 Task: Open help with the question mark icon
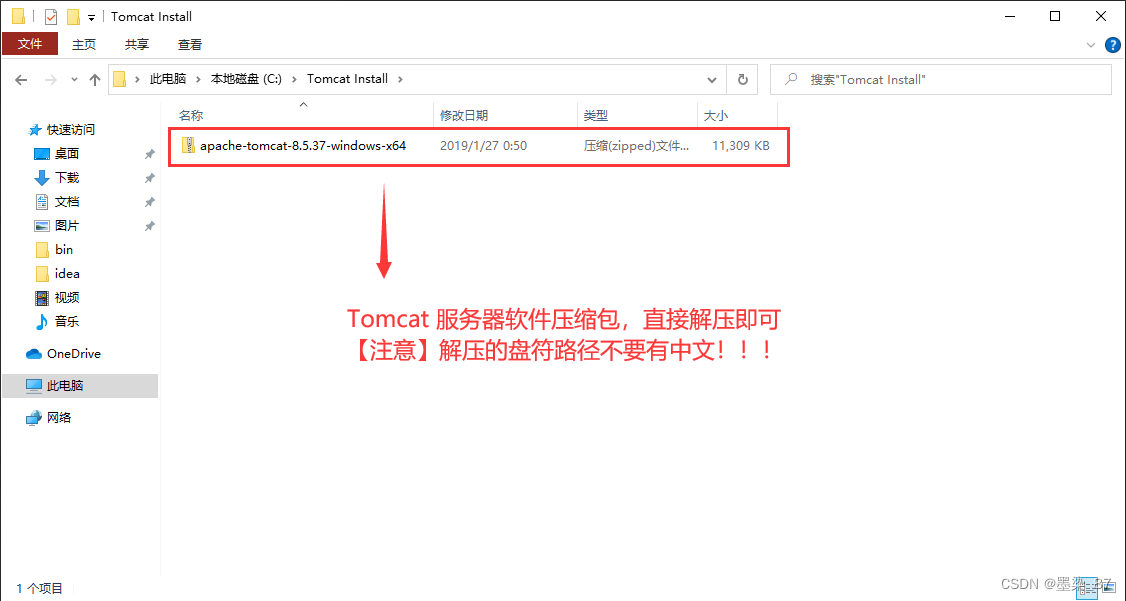(x=1110, y=45)
